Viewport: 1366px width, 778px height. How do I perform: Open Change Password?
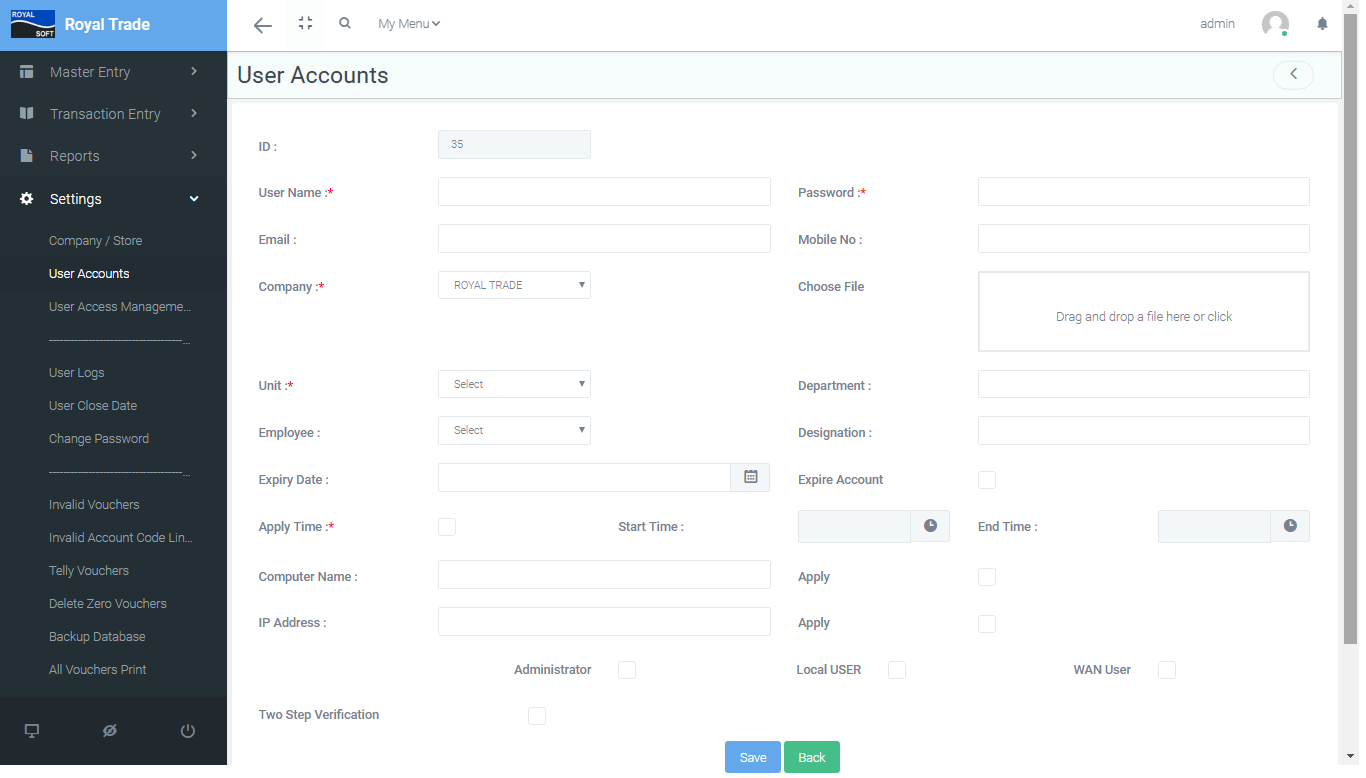click(99, 439)
